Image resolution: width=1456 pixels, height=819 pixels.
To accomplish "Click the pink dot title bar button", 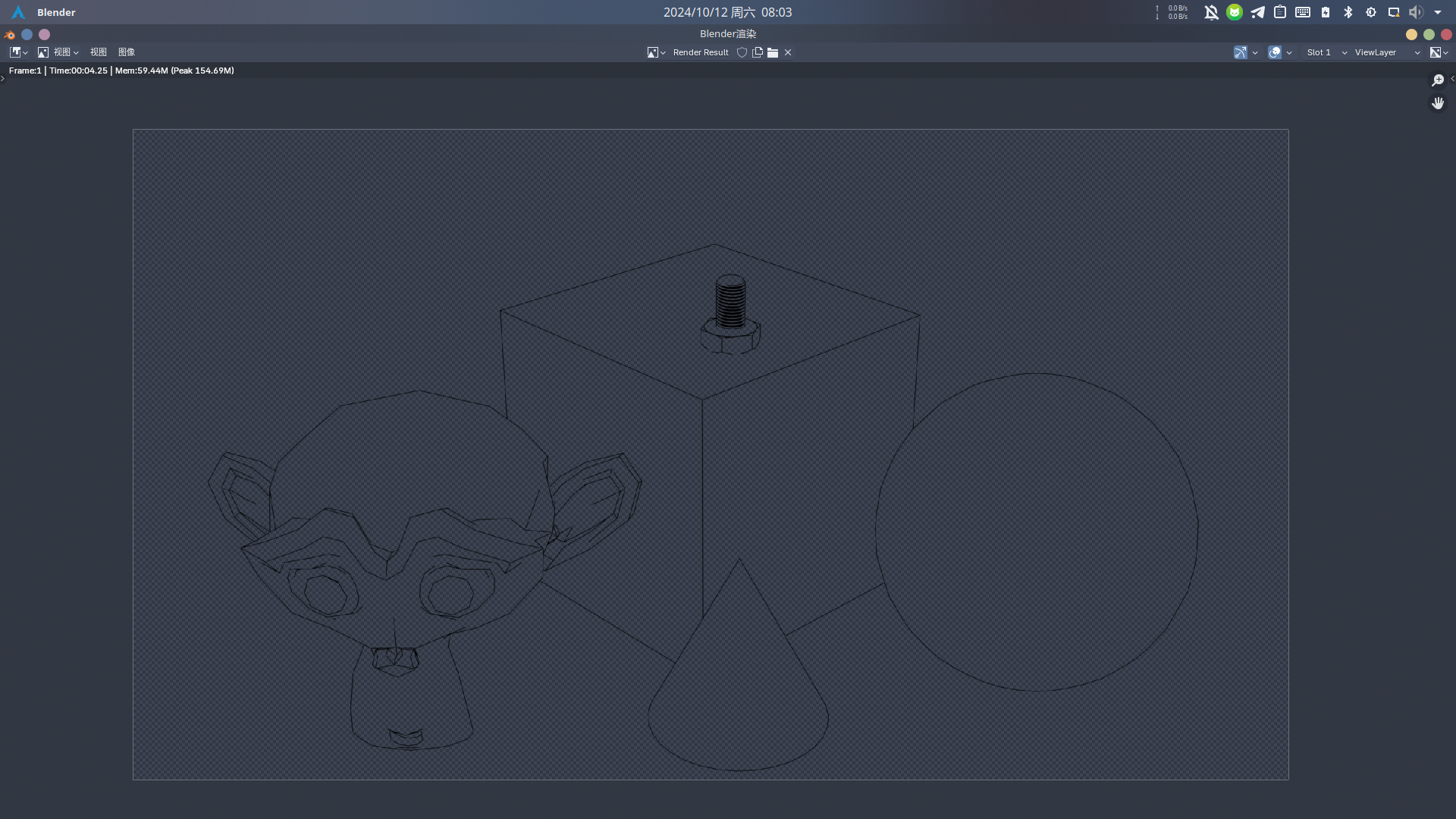I will coord(45,34).
